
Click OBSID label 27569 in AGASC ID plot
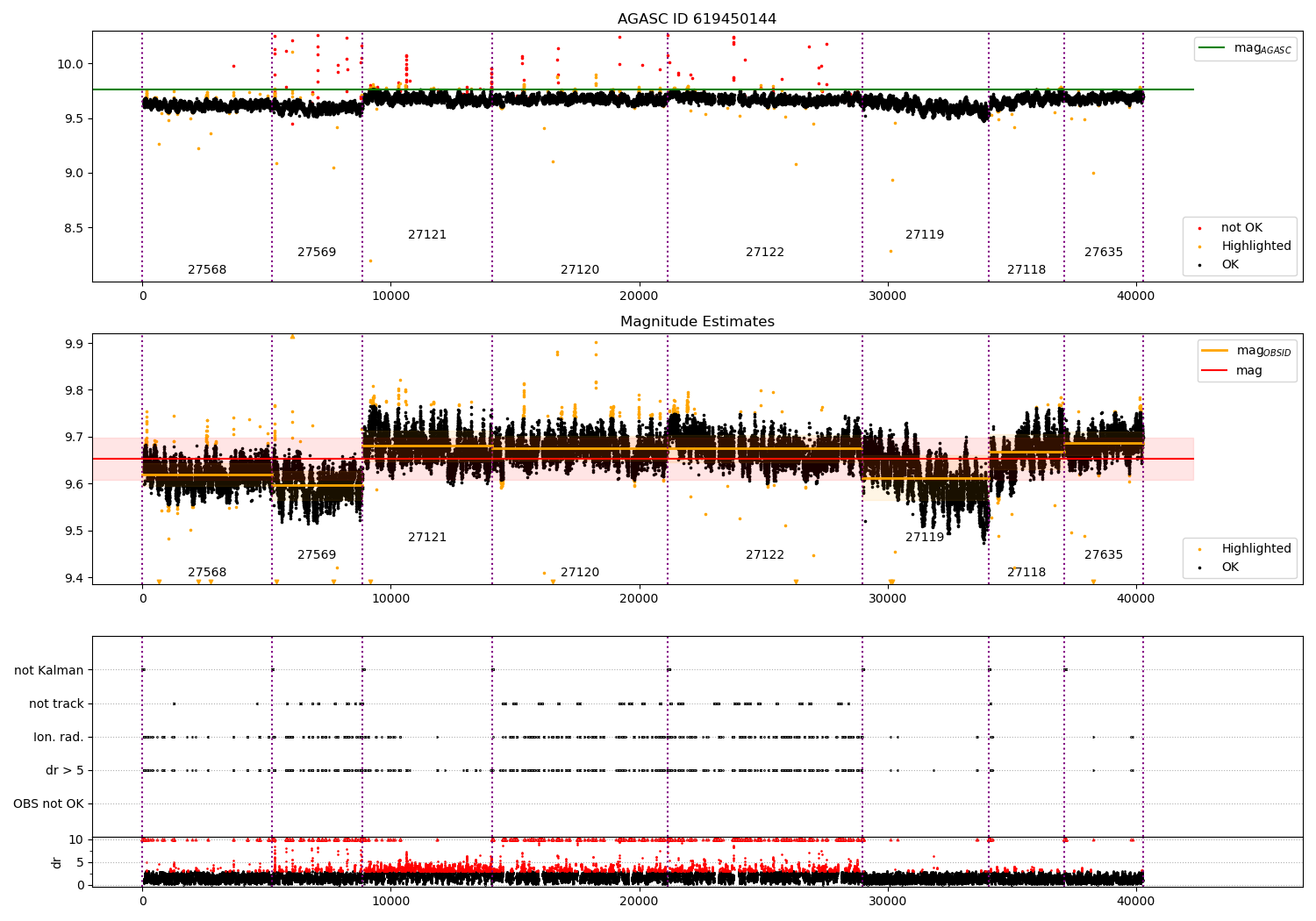click(317, 253)
